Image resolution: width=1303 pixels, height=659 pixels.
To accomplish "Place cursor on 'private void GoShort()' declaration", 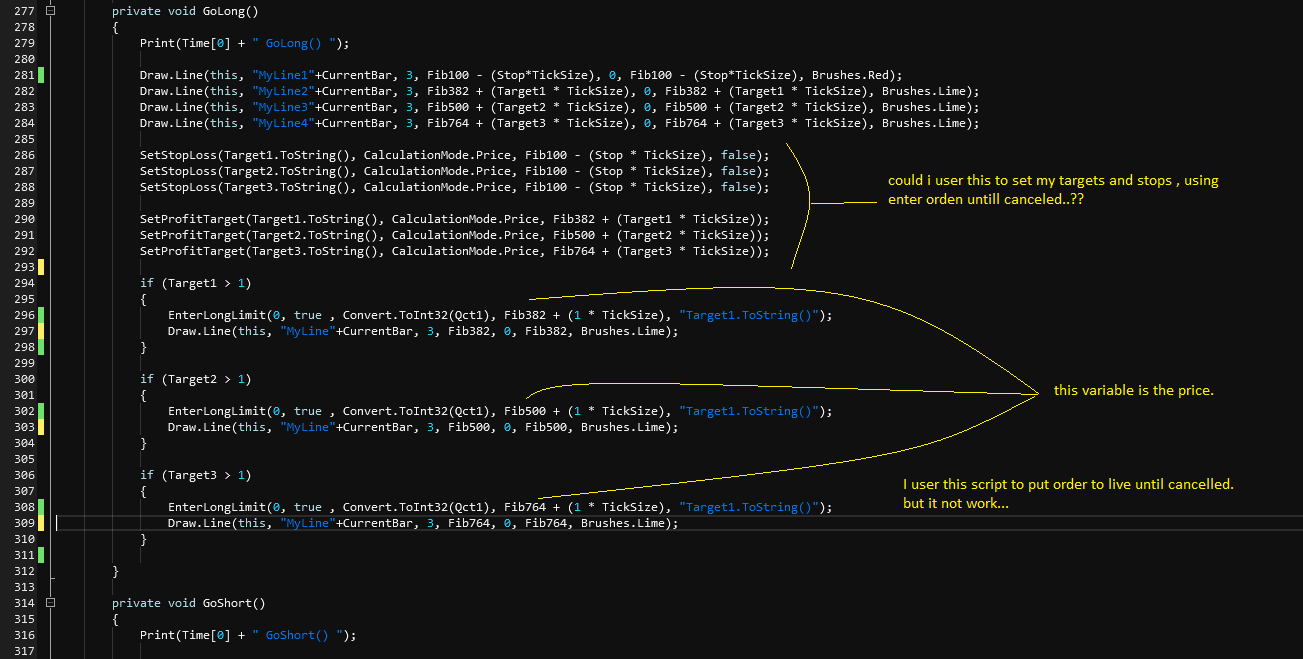I will point(189,603).
